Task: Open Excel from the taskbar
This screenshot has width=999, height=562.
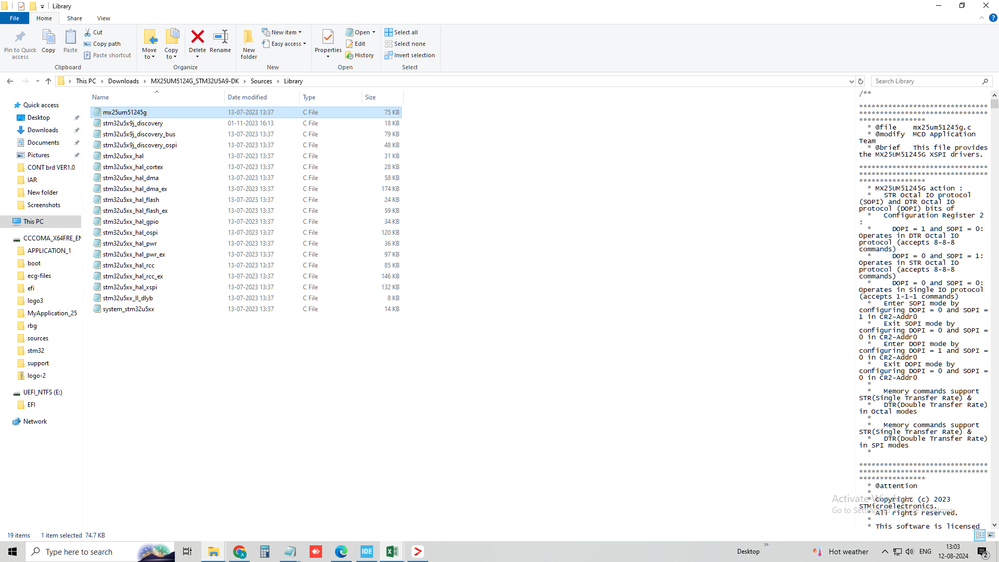Action: click(392, 552)
